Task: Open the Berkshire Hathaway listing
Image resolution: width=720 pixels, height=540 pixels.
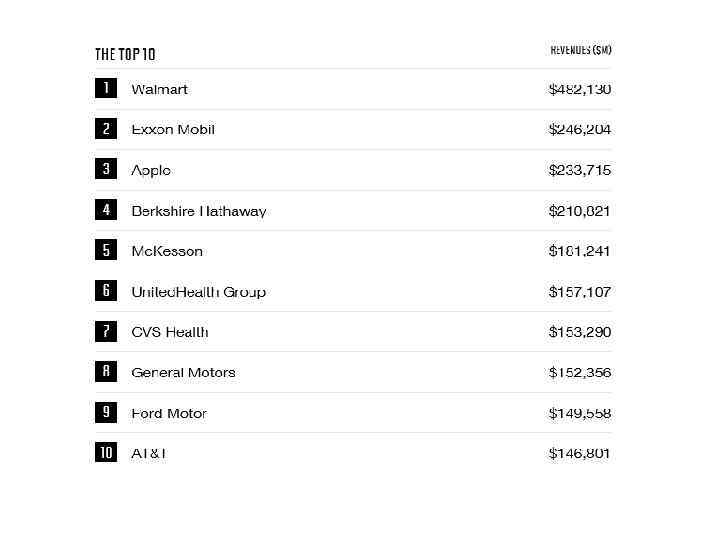Action: point(199,211)
